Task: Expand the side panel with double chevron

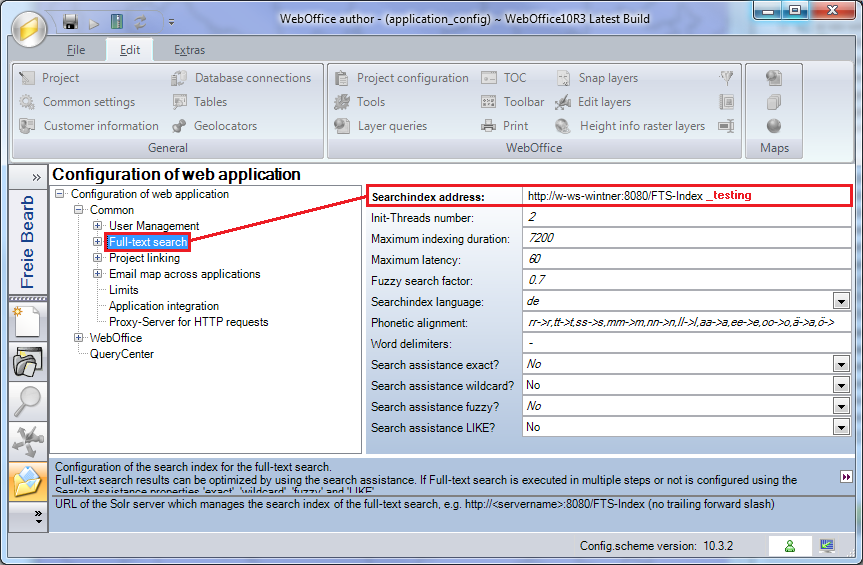Action: (x=36, y=177)
